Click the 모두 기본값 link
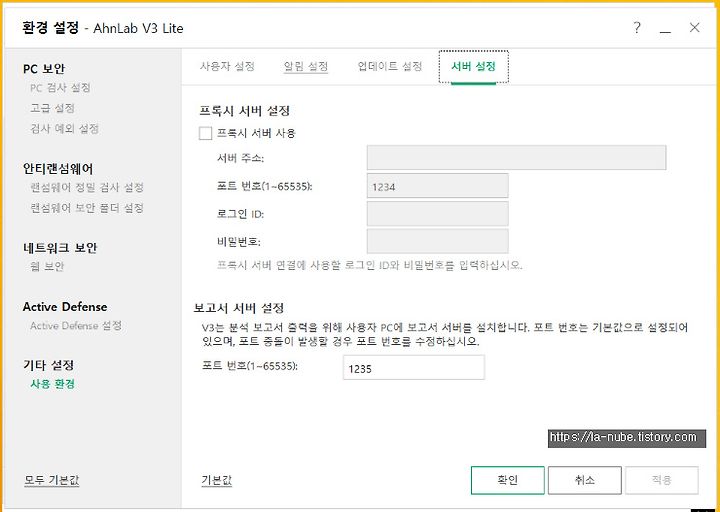 point(51,480)
